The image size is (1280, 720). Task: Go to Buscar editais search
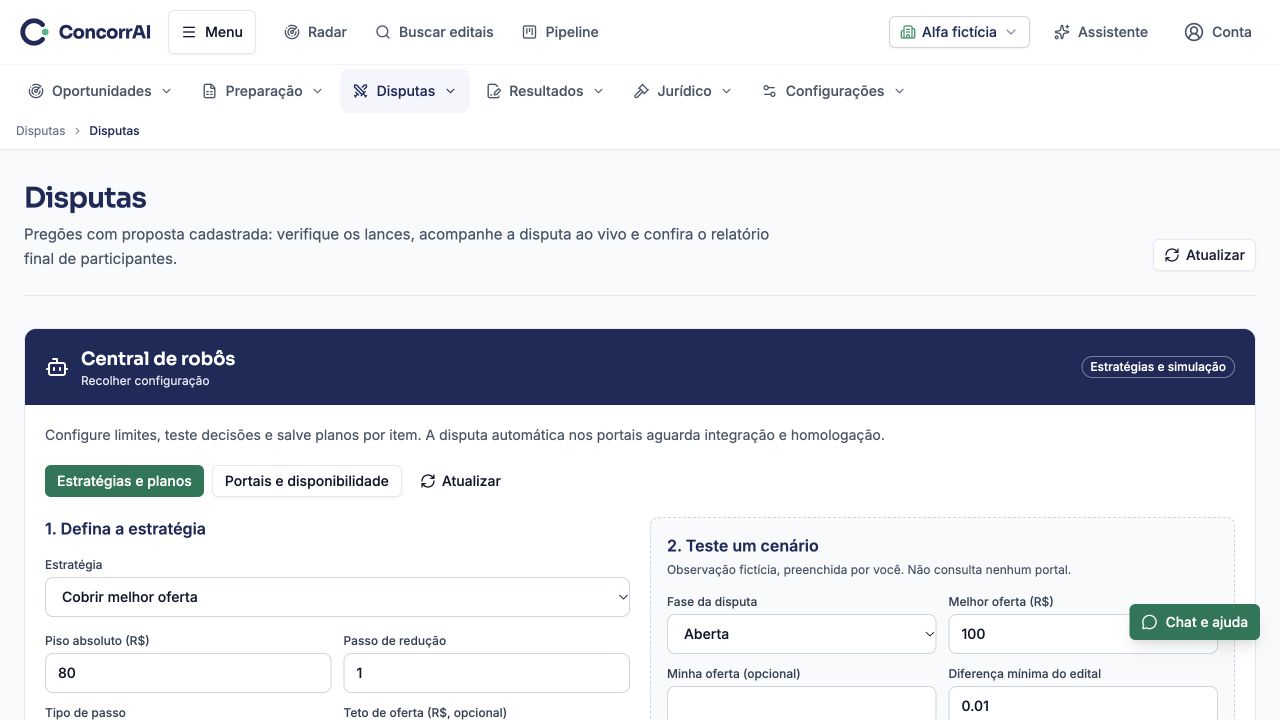(x=434, y=32)
